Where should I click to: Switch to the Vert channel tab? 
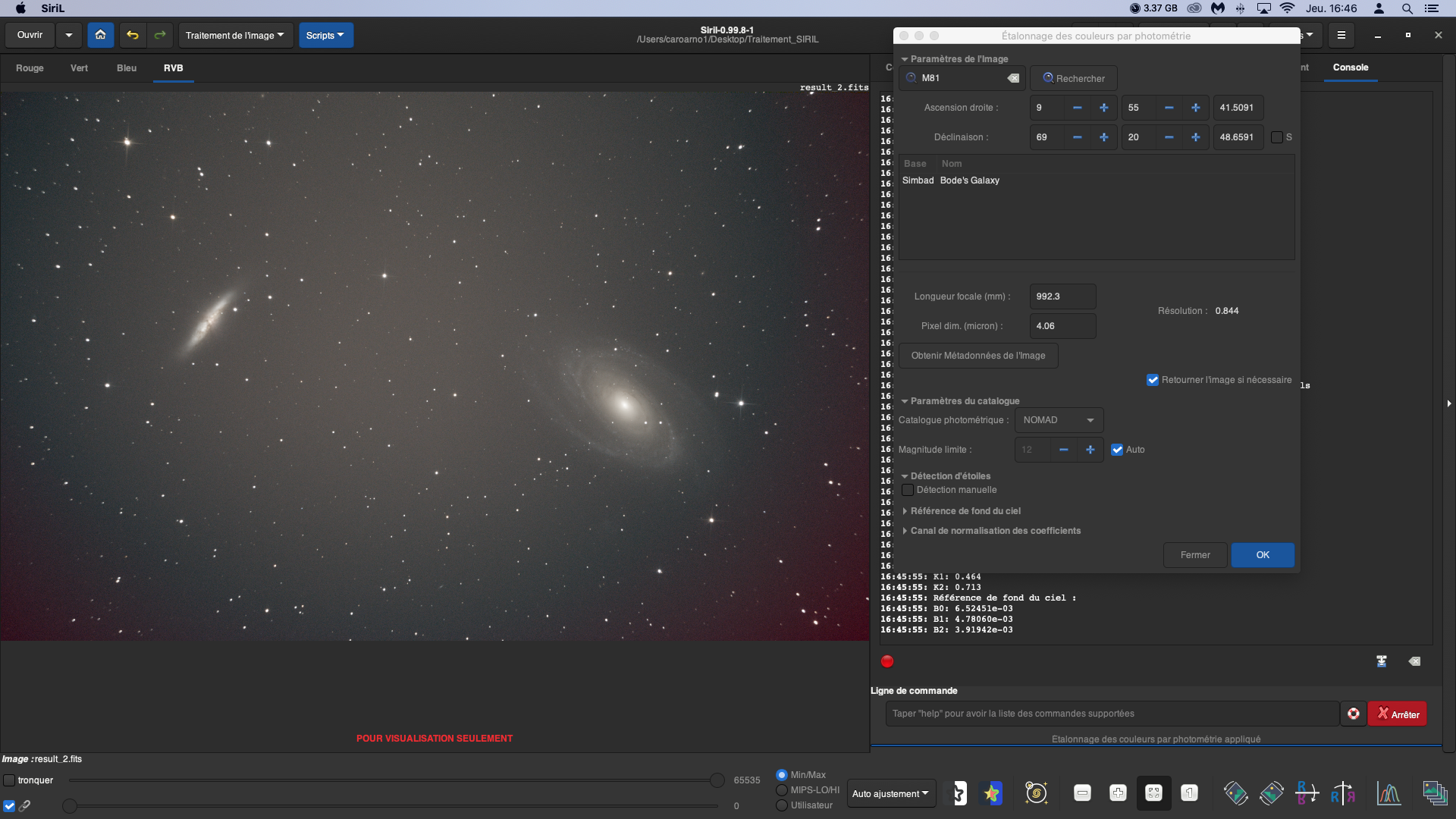point(79,68)
